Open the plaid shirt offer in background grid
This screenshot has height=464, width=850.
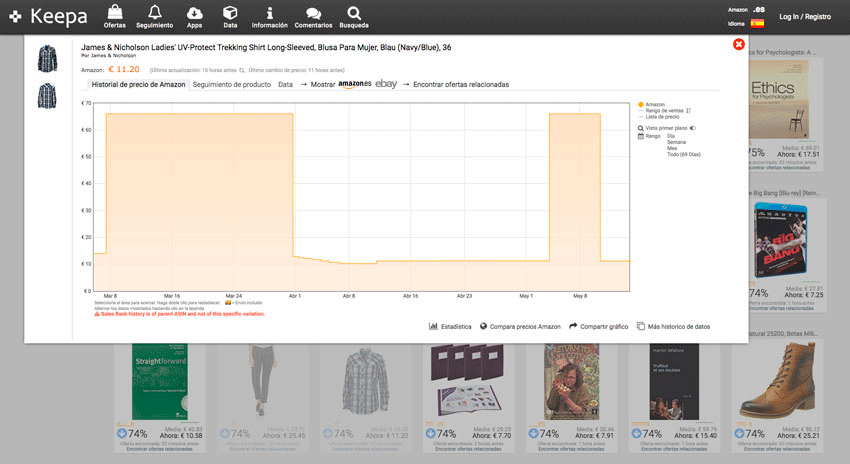coord(365,382)
